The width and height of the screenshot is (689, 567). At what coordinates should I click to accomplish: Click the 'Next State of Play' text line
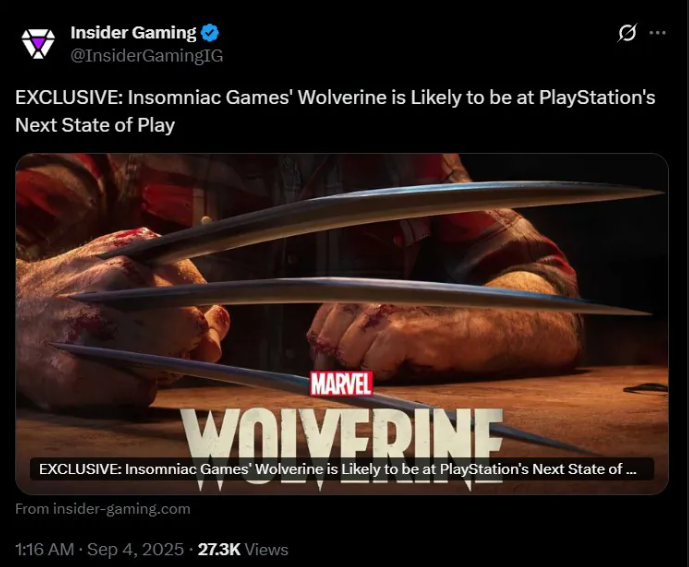95,125
